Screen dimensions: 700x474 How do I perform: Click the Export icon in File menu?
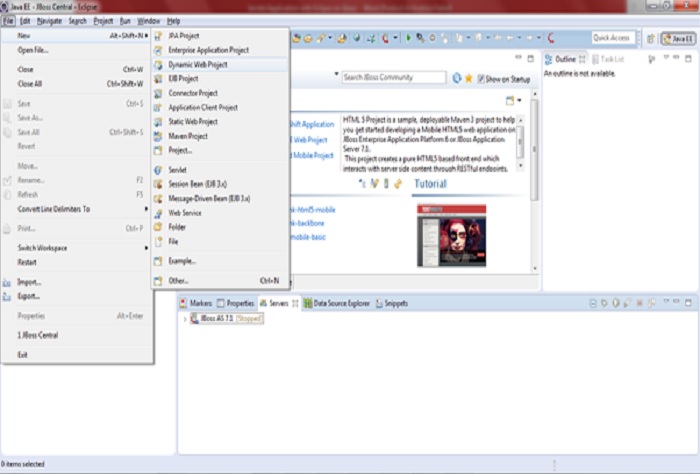(7, 296)
